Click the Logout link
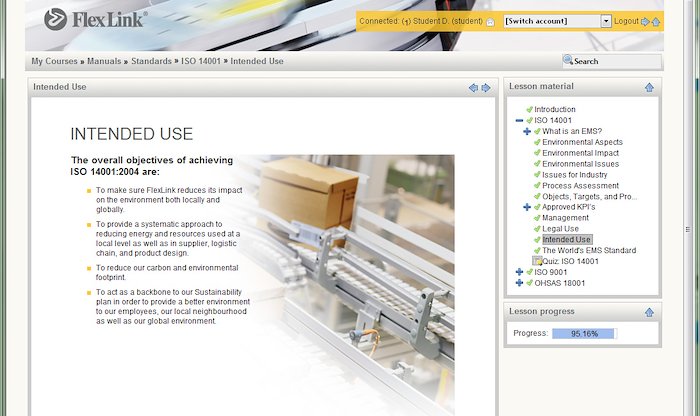 click(626, 21)
